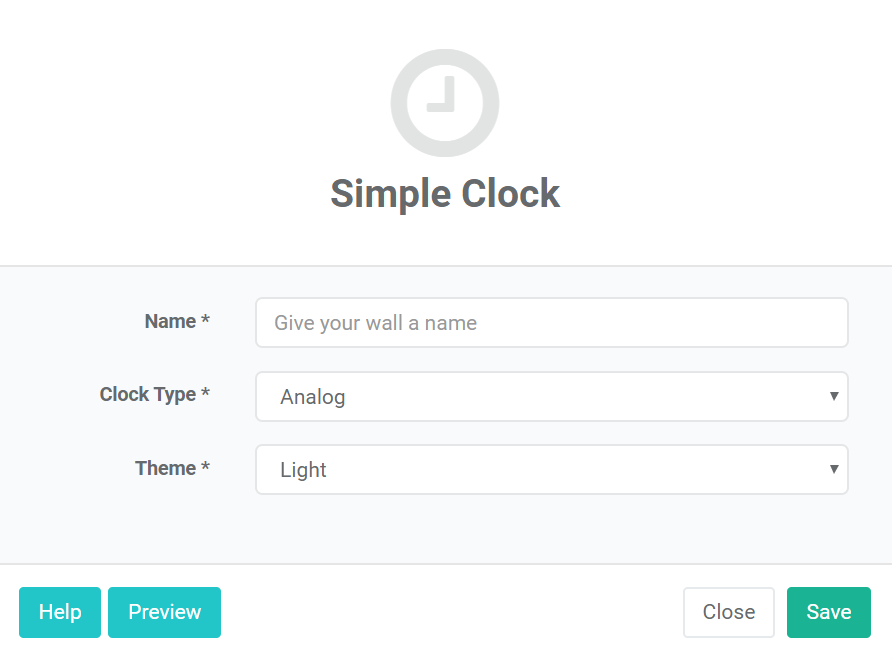Viewport: 892px width, 659px height.
Task: Click the 'Theme *' label
Action: coord(172,468)
